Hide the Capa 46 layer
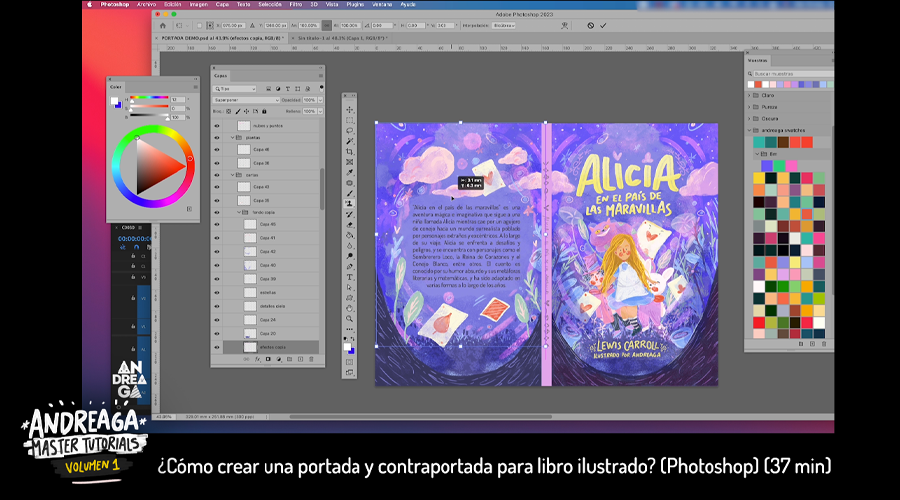Viewport: 900px width, 500px height. tap(216, 149)
